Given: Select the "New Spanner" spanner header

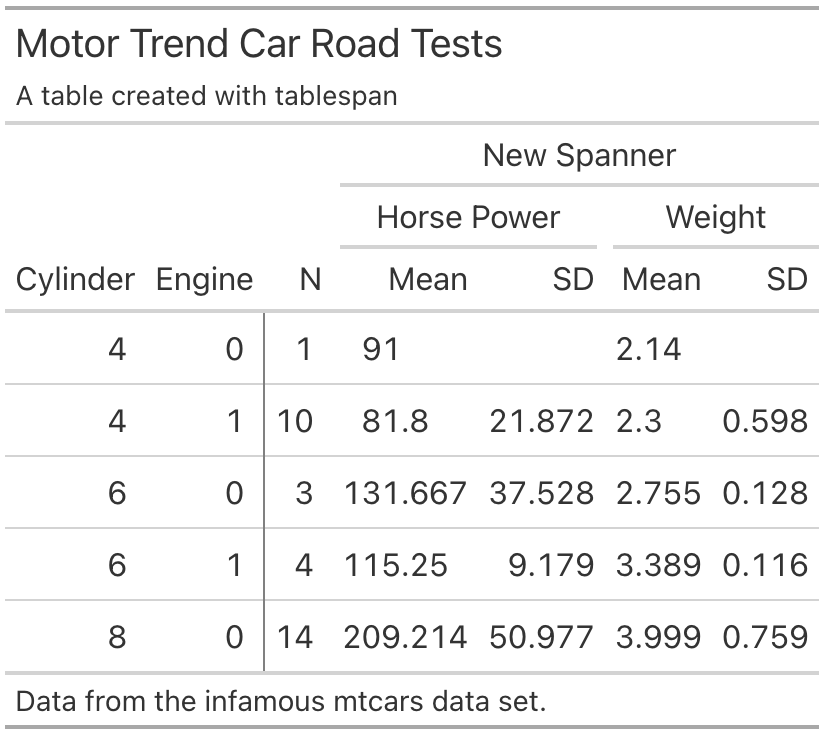Looking at the screenshot, I should pos(579,156).
